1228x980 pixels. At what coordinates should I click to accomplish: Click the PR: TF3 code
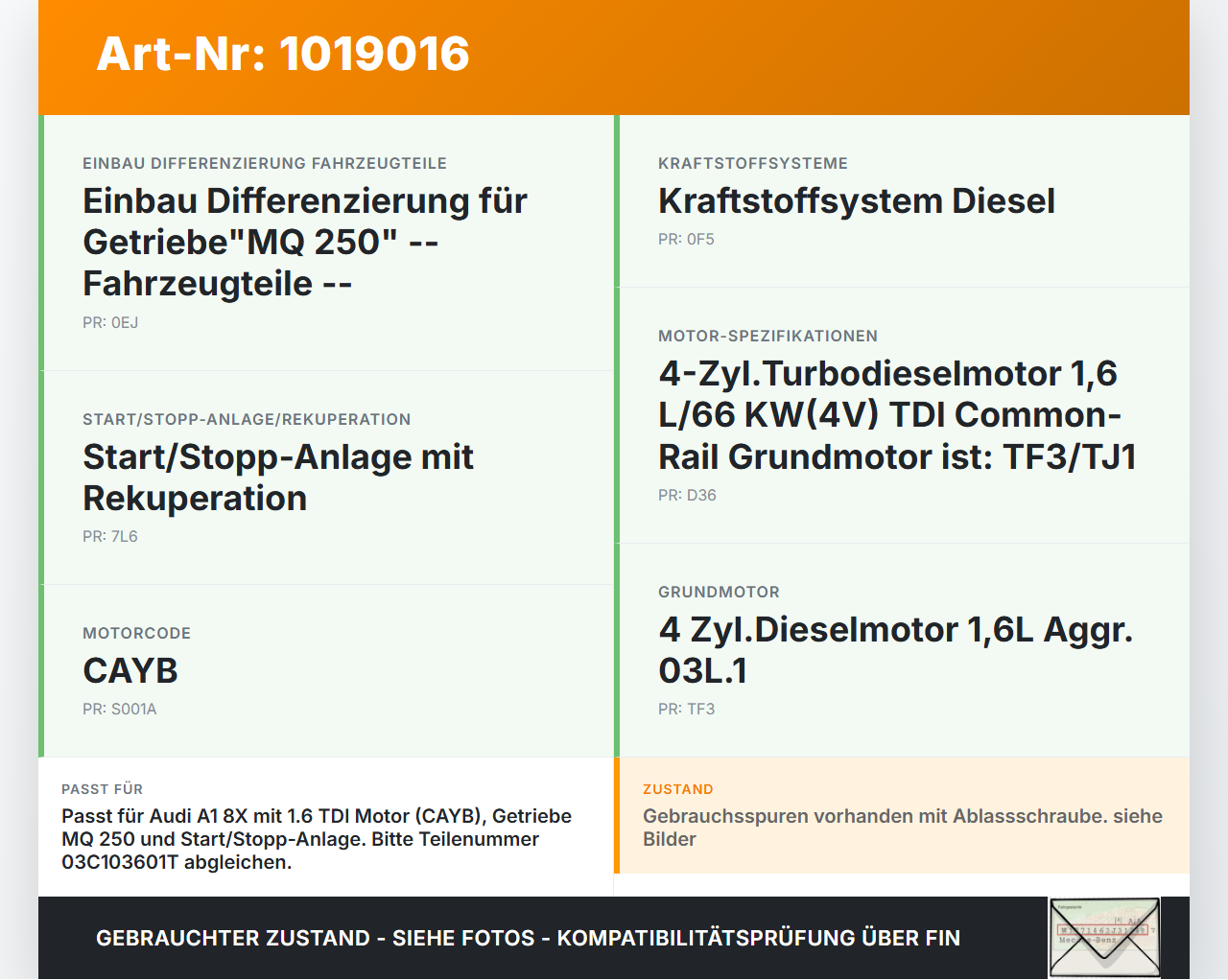[x=686, y=709]
